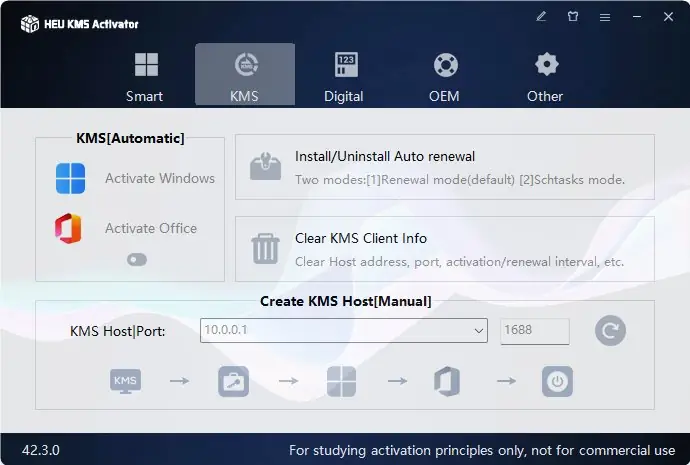Open the hamburger menu icon
The image size is (690, 465).
[x=605, y=17]
